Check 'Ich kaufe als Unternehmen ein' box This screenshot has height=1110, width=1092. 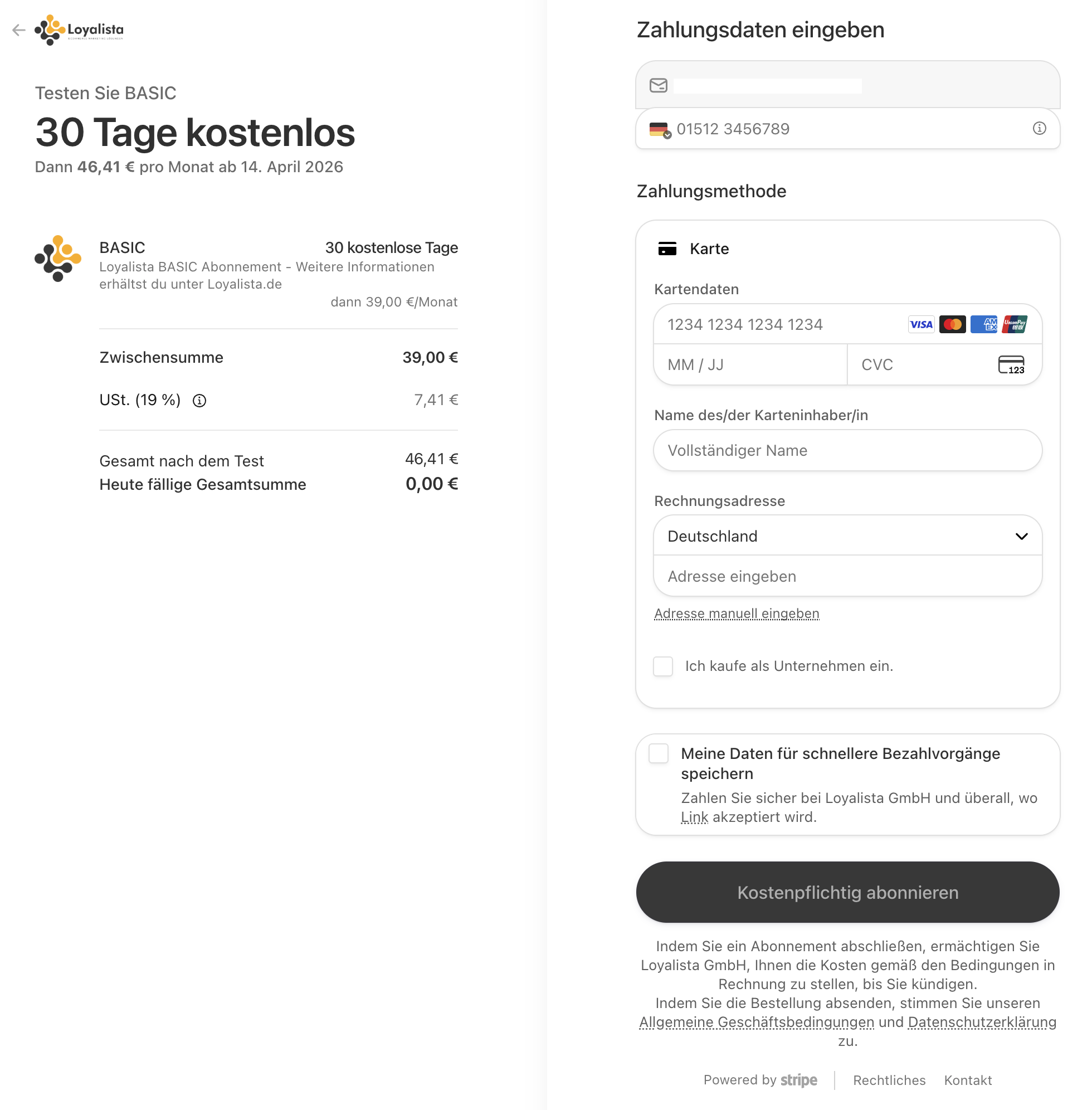click(663, 666)
